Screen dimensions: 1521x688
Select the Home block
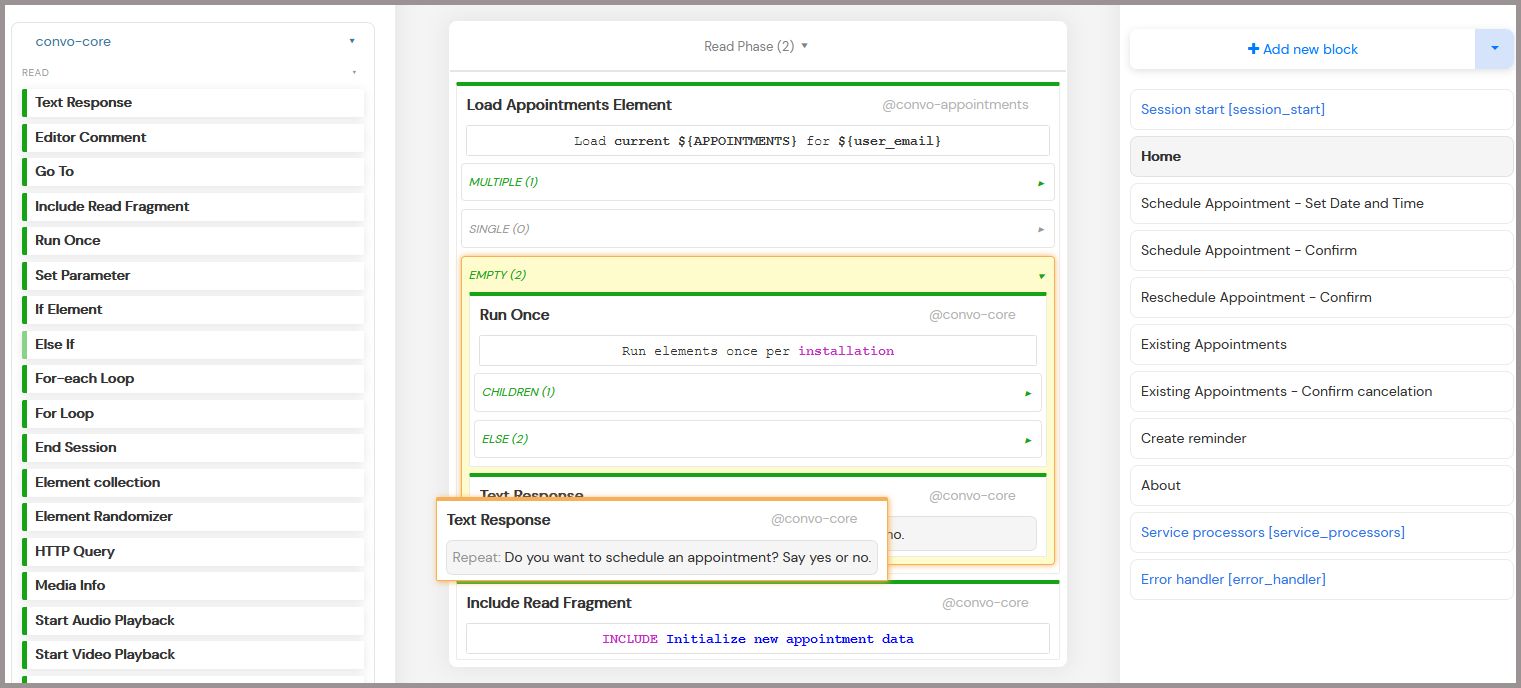[1320, 156]
